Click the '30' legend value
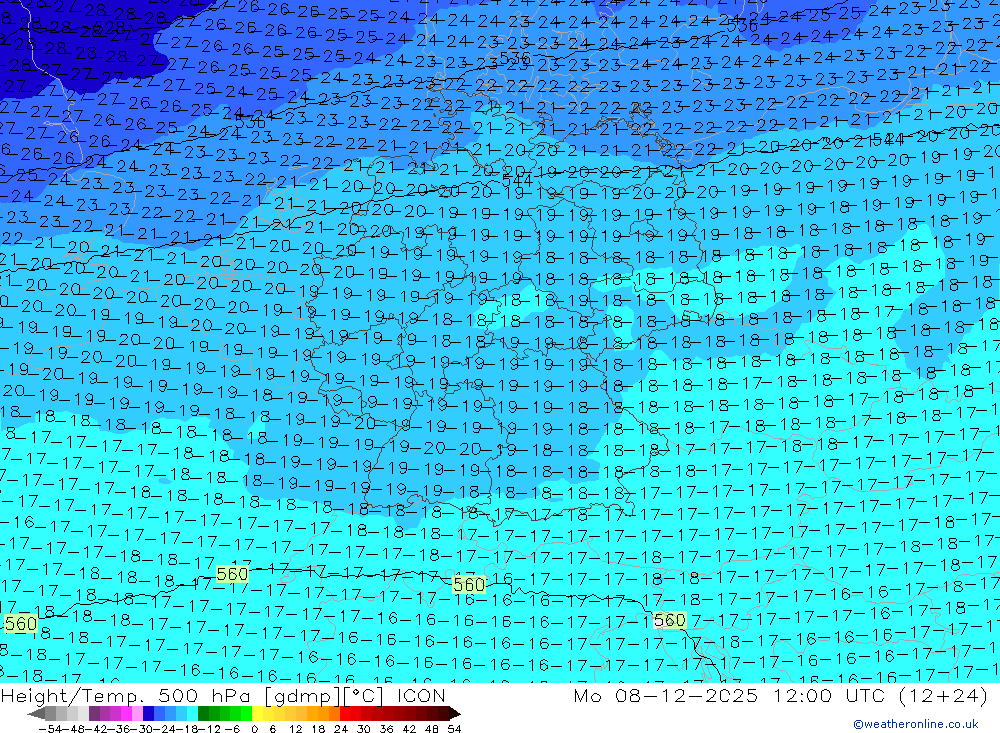1000x733 pixels. [x=364, y=729]
